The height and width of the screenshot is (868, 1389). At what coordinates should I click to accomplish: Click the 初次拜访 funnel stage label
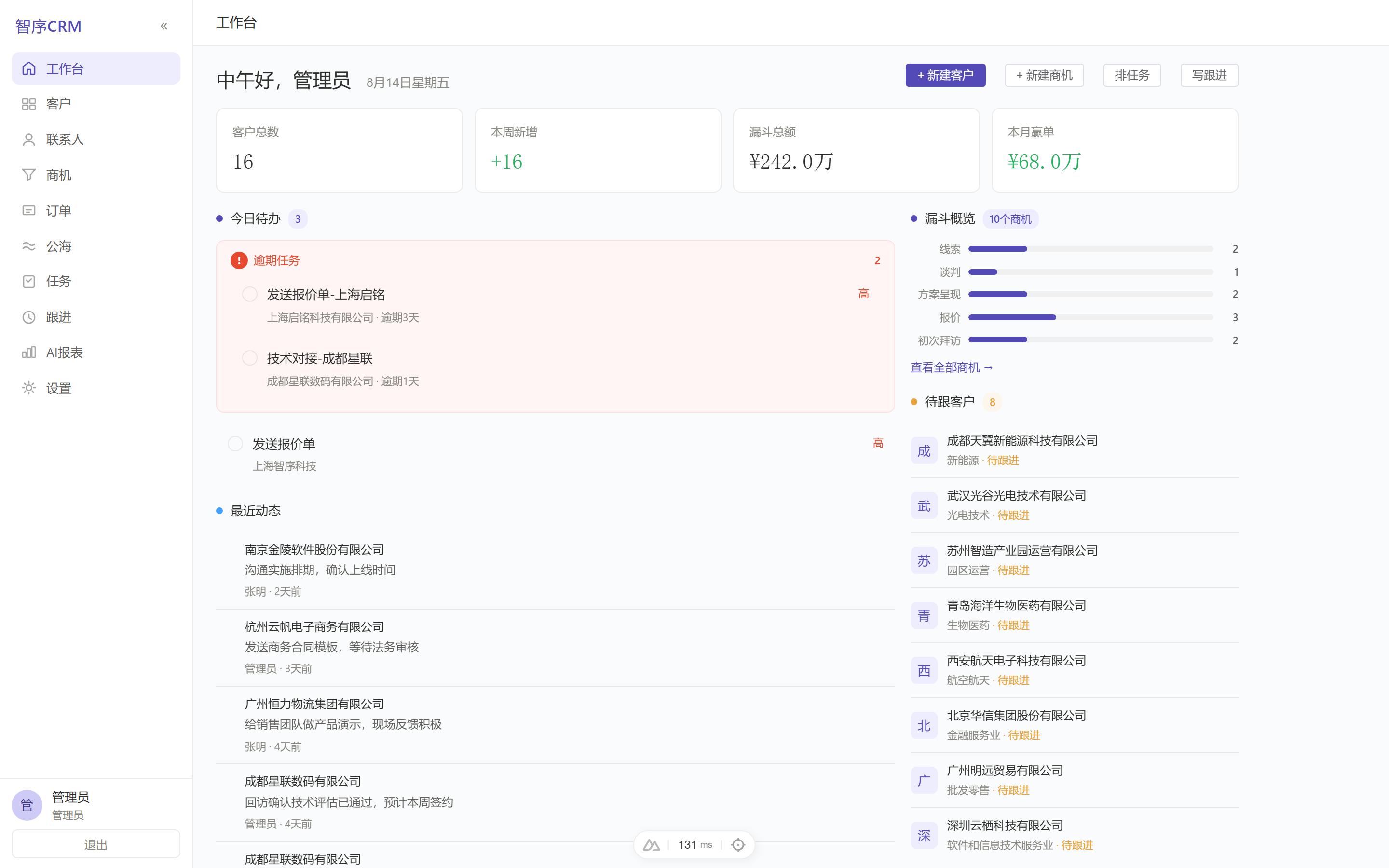pos(939,340)
